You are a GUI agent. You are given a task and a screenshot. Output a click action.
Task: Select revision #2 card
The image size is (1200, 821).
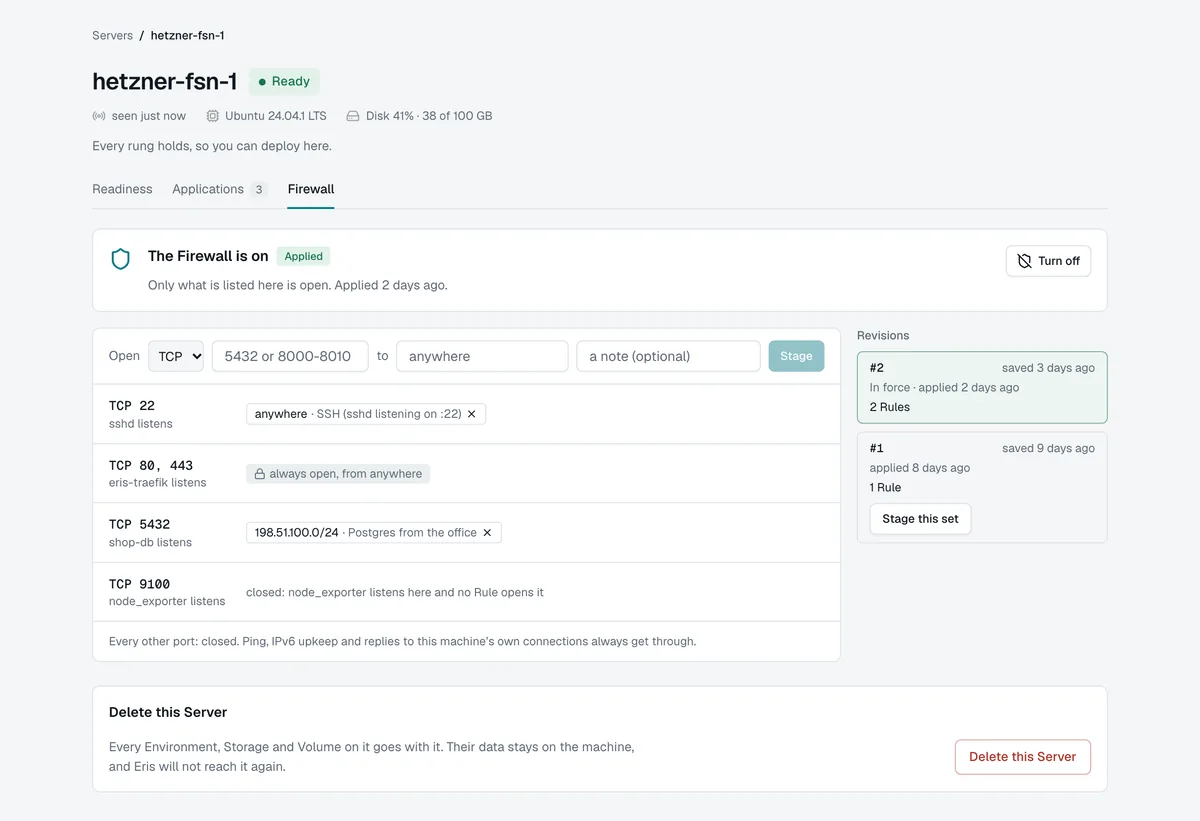point(982,387)
